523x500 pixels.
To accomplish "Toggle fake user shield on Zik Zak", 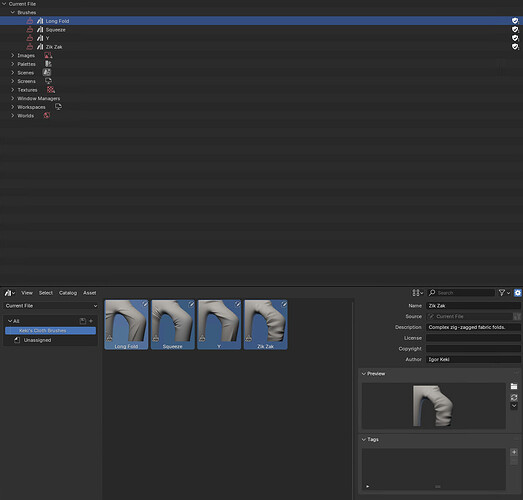I will [515, 47].
